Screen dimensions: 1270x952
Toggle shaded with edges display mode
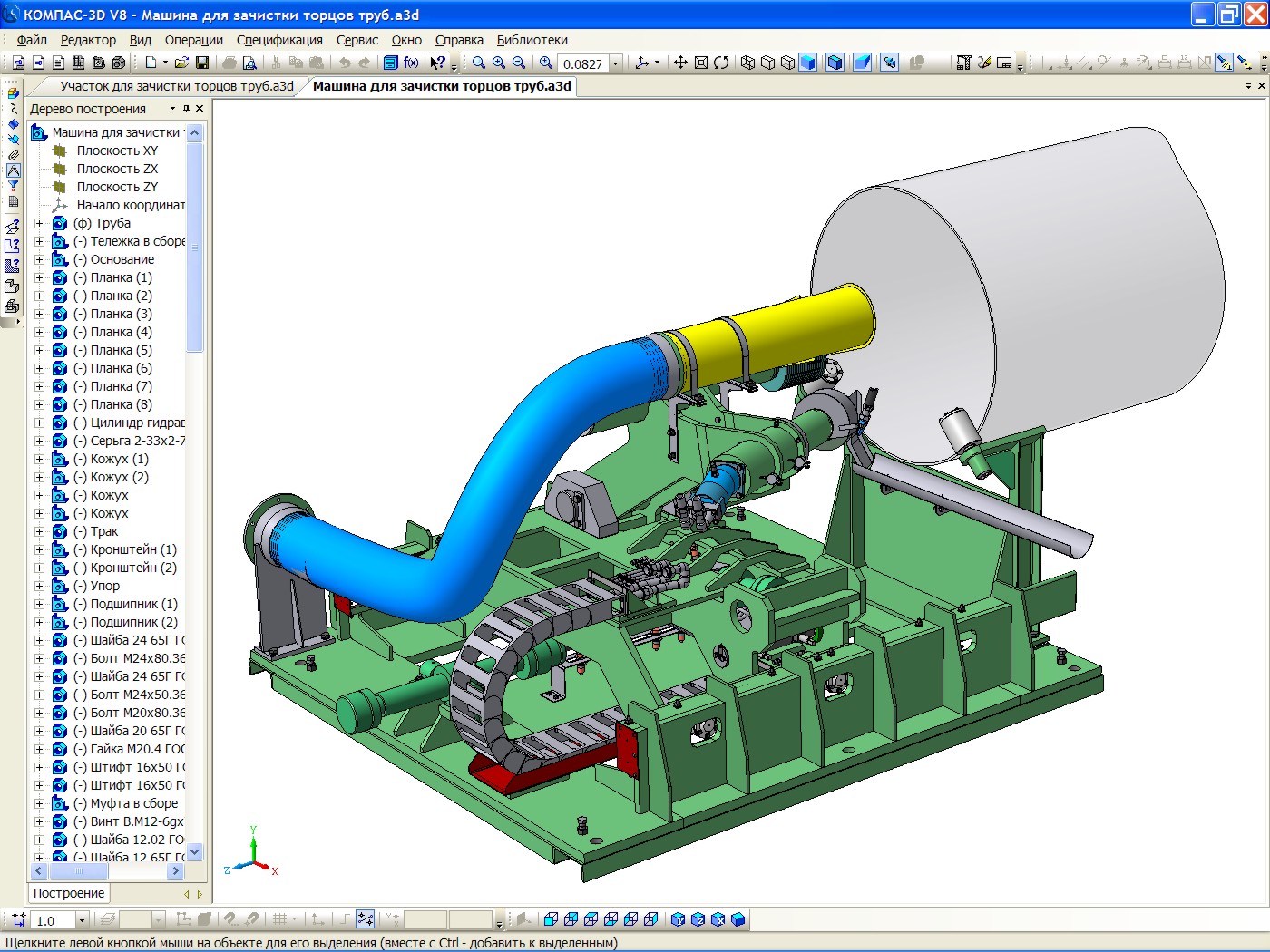(835, 63)
